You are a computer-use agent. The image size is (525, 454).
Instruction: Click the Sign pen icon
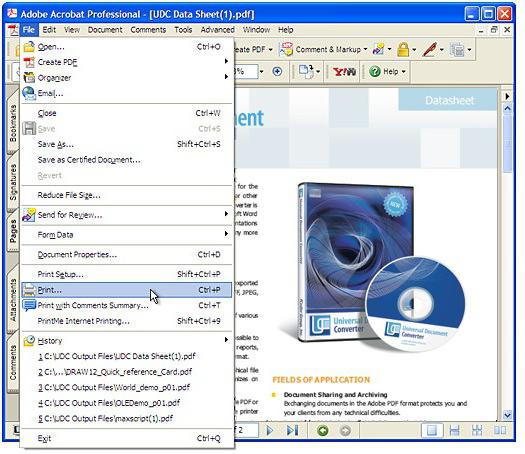point(430,50)
